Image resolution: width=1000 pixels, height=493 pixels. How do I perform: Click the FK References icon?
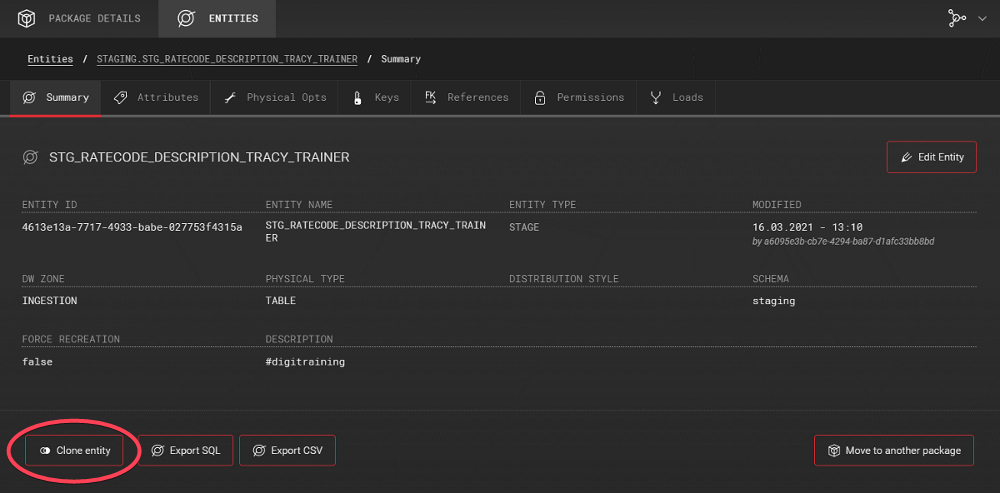click(x=430, y=97)
